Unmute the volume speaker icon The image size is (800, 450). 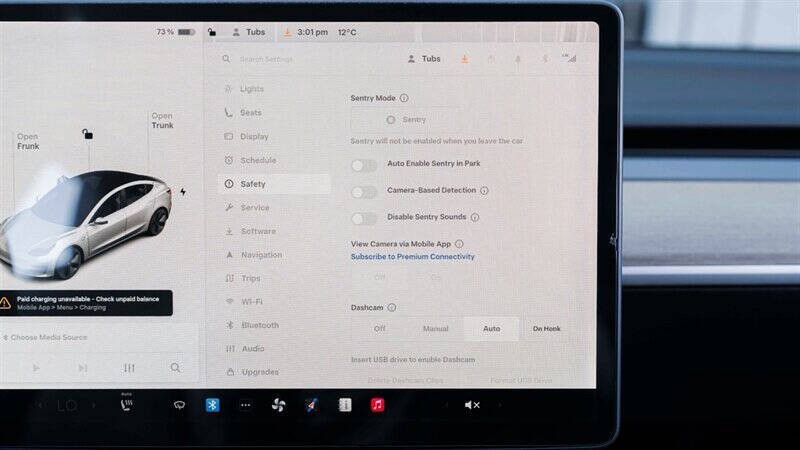click(x=472, y=405)
